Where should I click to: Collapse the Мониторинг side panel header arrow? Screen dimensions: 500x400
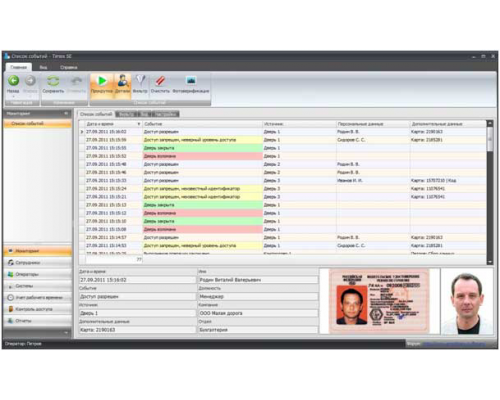click(66, 113)
